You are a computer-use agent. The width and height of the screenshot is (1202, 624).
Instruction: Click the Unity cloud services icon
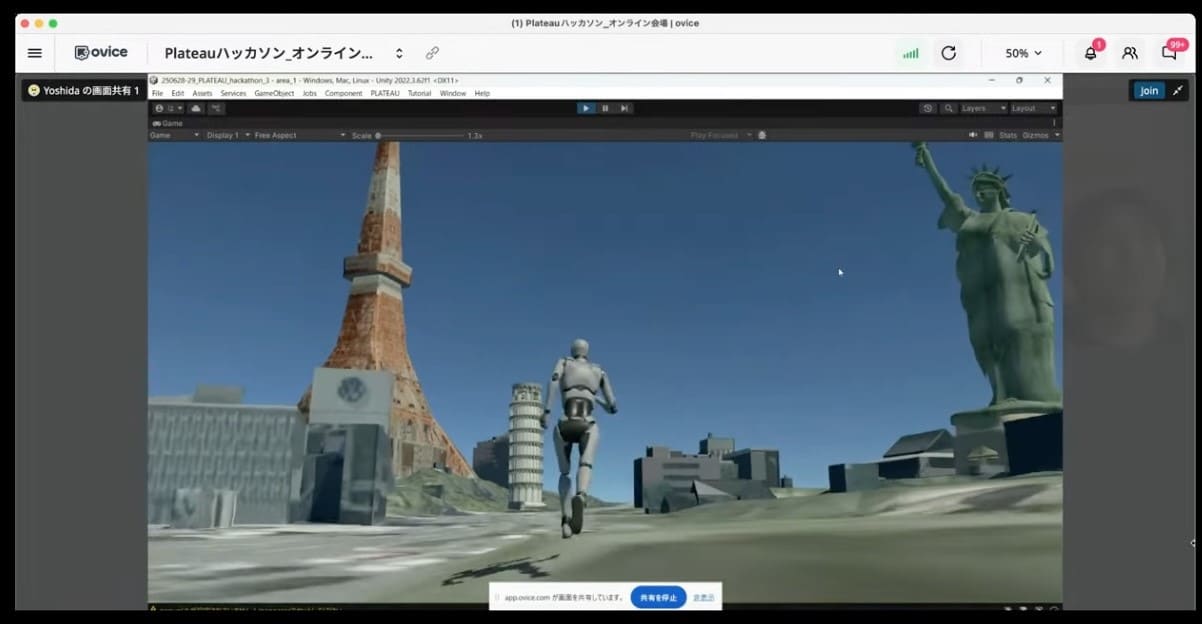pyautogui.click(x=196, y=108)
